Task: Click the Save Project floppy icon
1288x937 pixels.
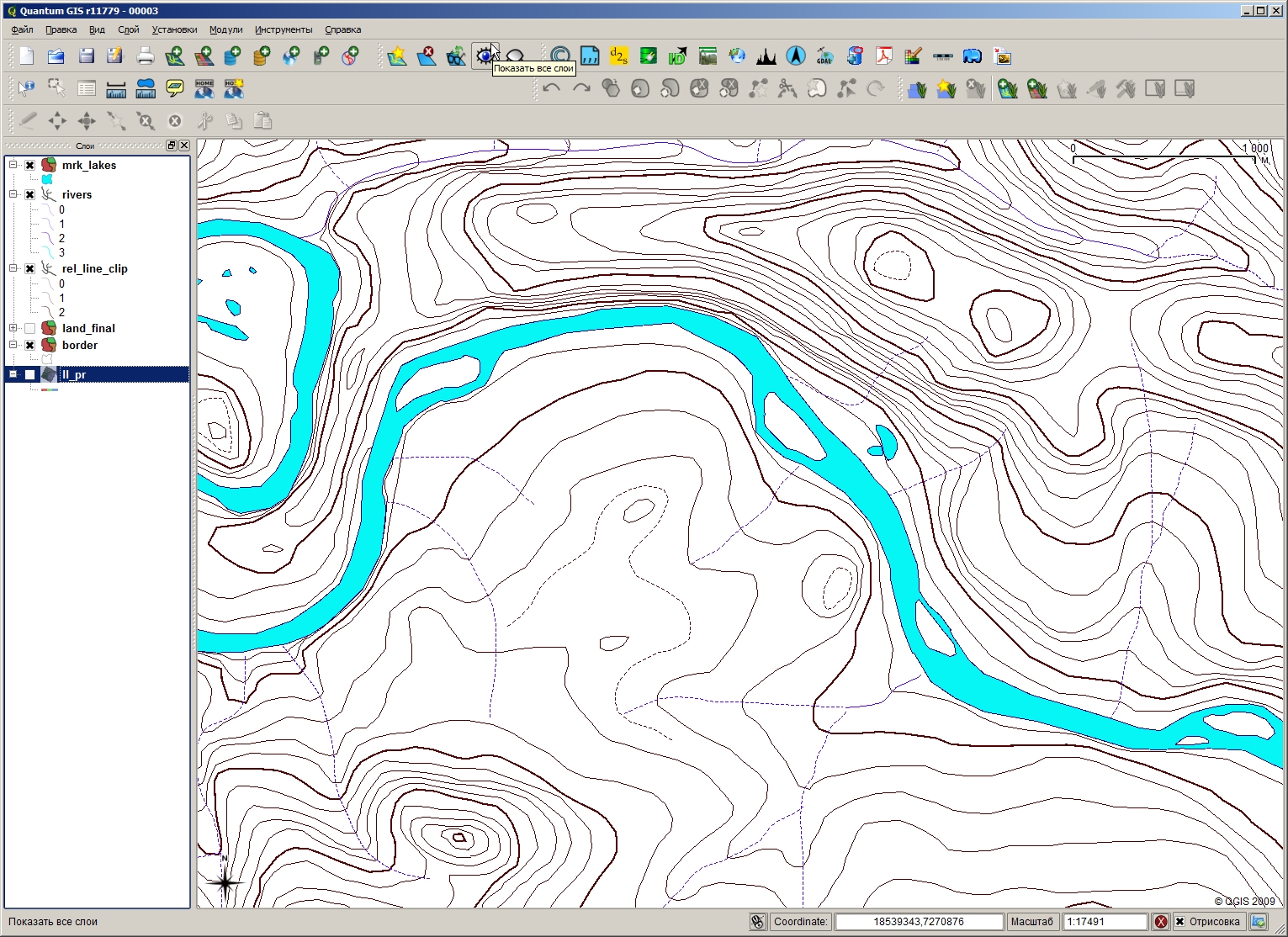Action: (86, 56)
